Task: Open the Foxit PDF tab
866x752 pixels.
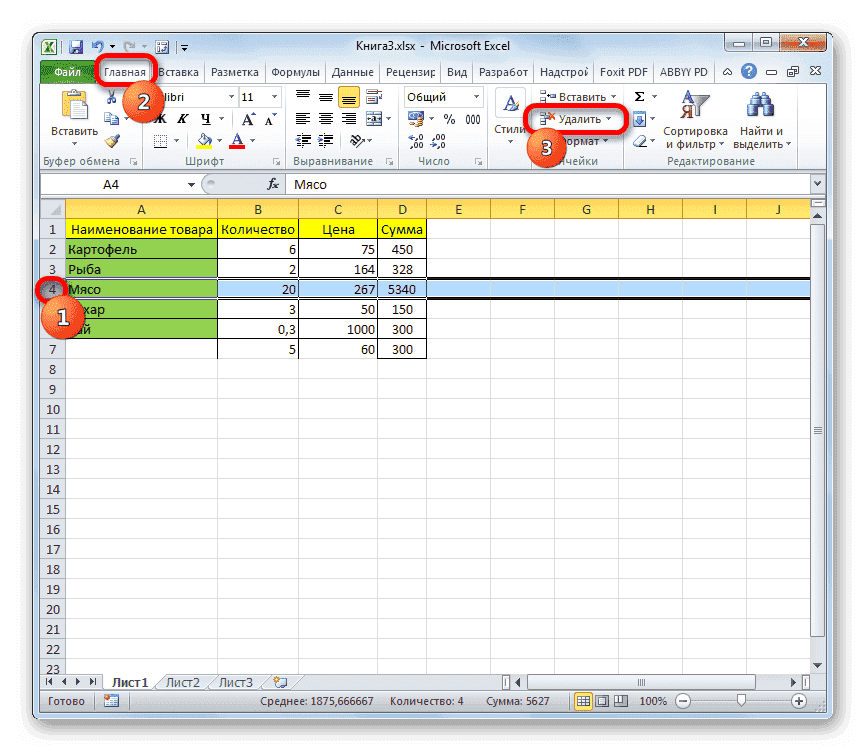Action: click(623, 72)
